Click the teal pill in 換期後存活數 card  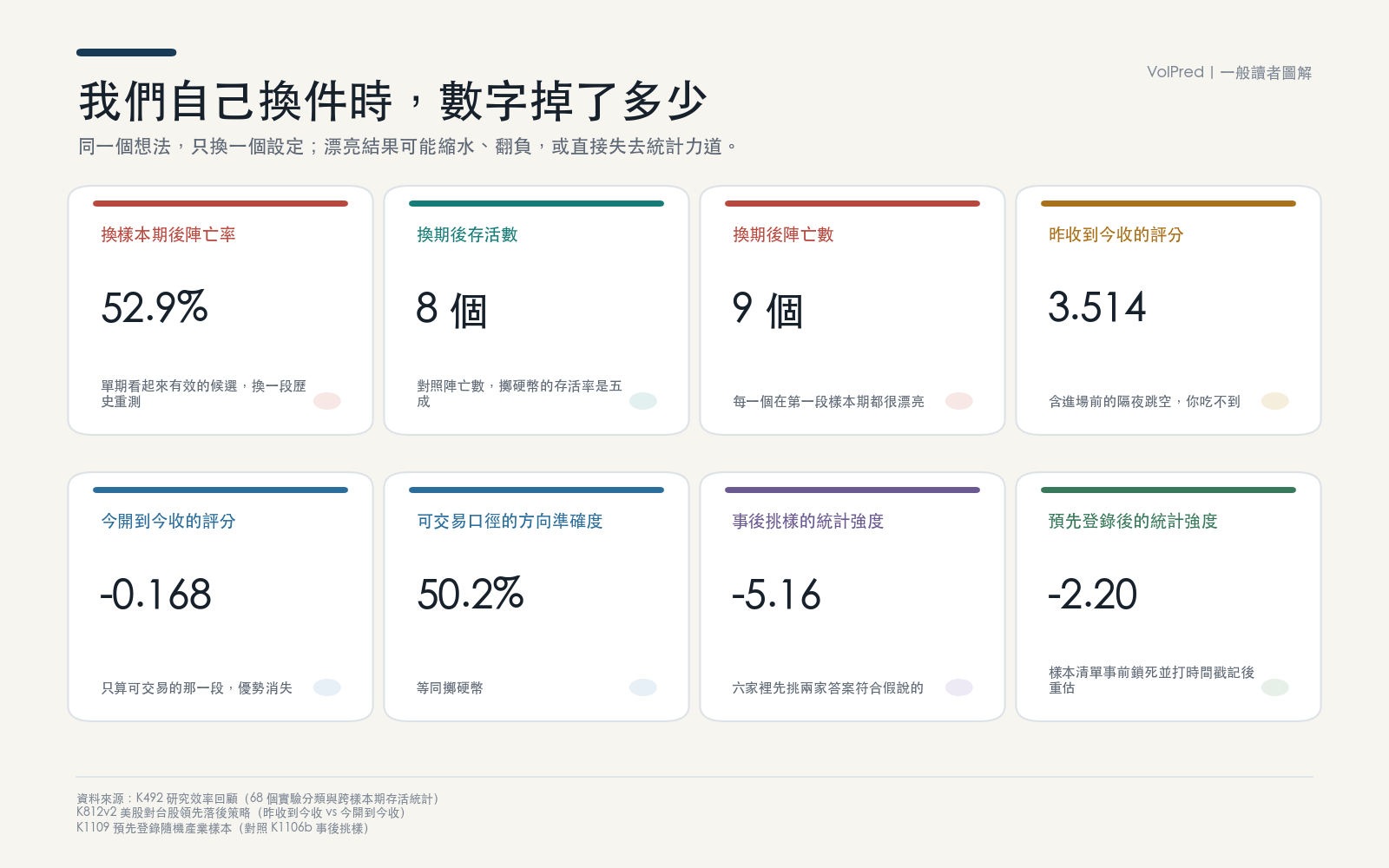pos(643,401)
